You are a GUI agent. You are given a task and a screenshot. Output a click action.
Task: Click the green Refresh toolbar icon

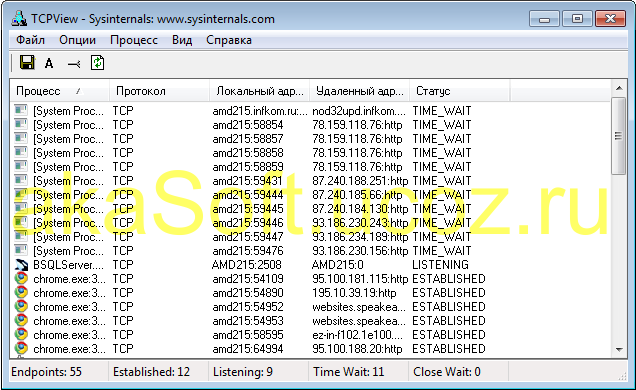(x=97, y=63)
